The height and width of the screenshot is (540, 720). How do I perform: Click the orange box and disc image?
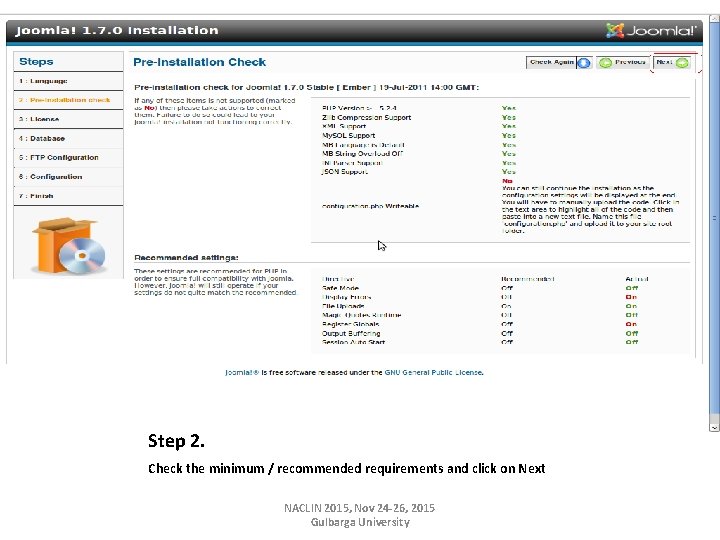(69, 246)
